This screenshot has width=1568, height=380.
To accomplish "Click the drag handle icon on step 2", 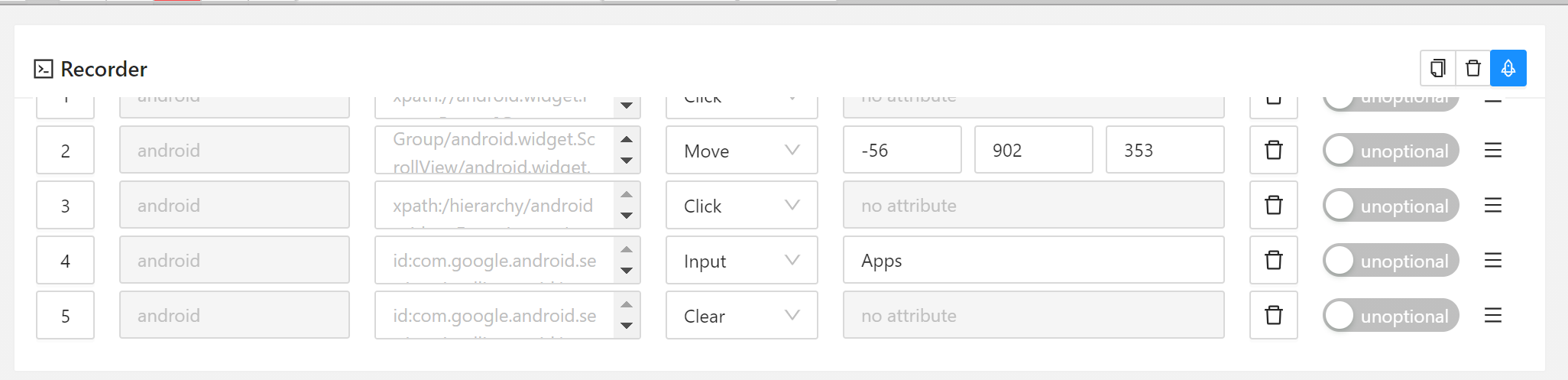I will tap(1493, 151).
